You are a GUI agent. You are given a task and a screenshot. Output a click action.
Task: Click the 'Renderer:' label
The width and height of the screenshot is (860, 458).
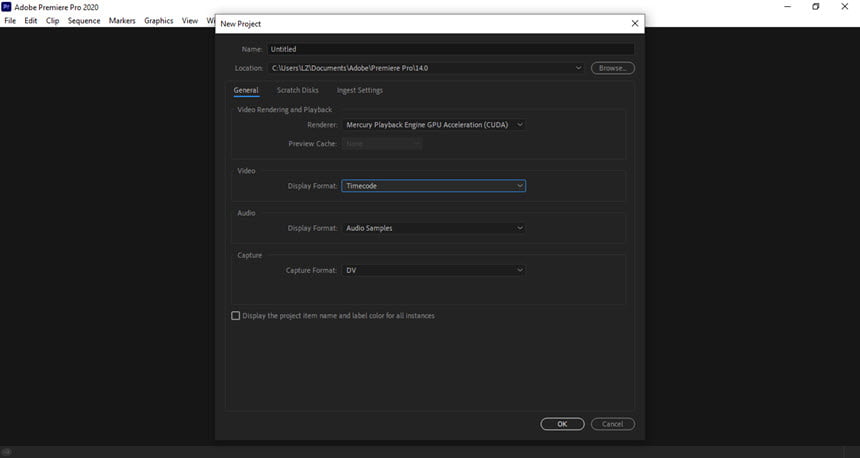pyautogui.click(x=322, y=125)
